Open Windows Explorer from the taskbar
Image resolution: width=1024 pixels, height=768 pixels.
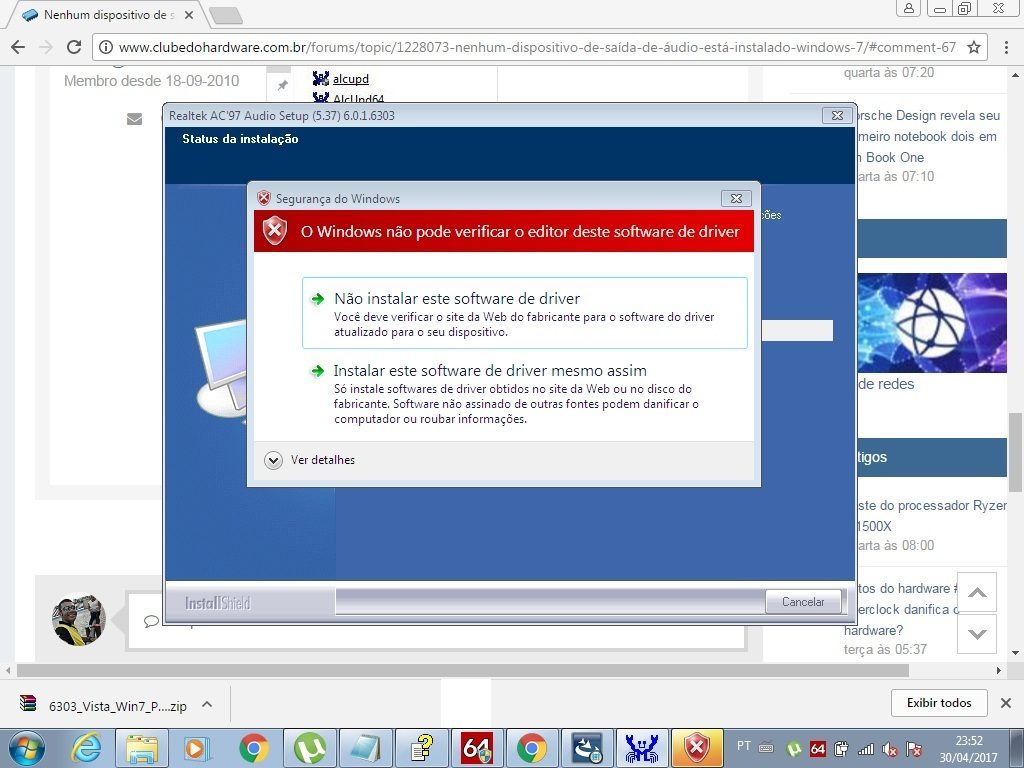(x=142, y=748)
